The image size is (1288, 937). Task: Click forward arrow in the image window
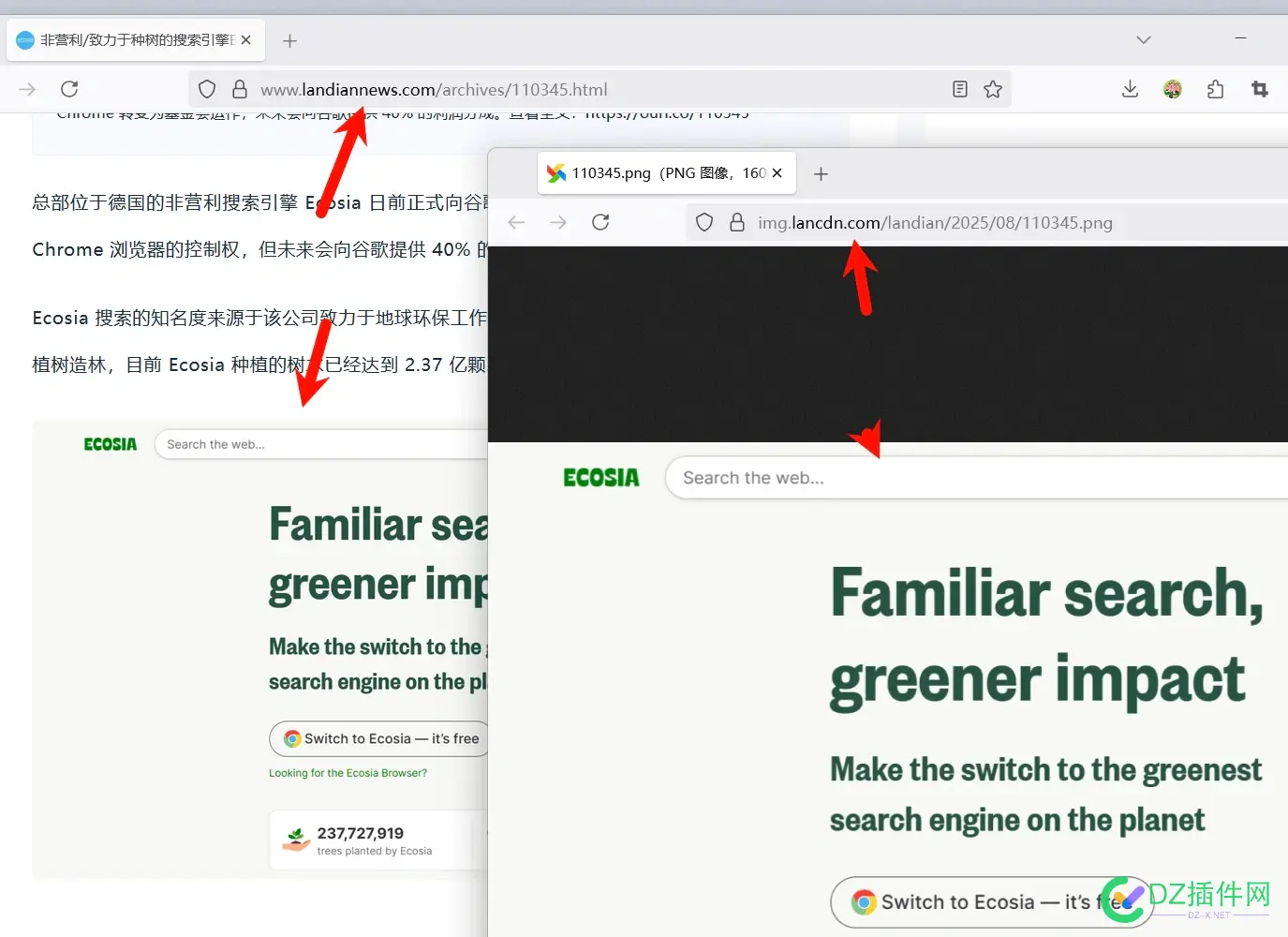(x=558, y=222)
